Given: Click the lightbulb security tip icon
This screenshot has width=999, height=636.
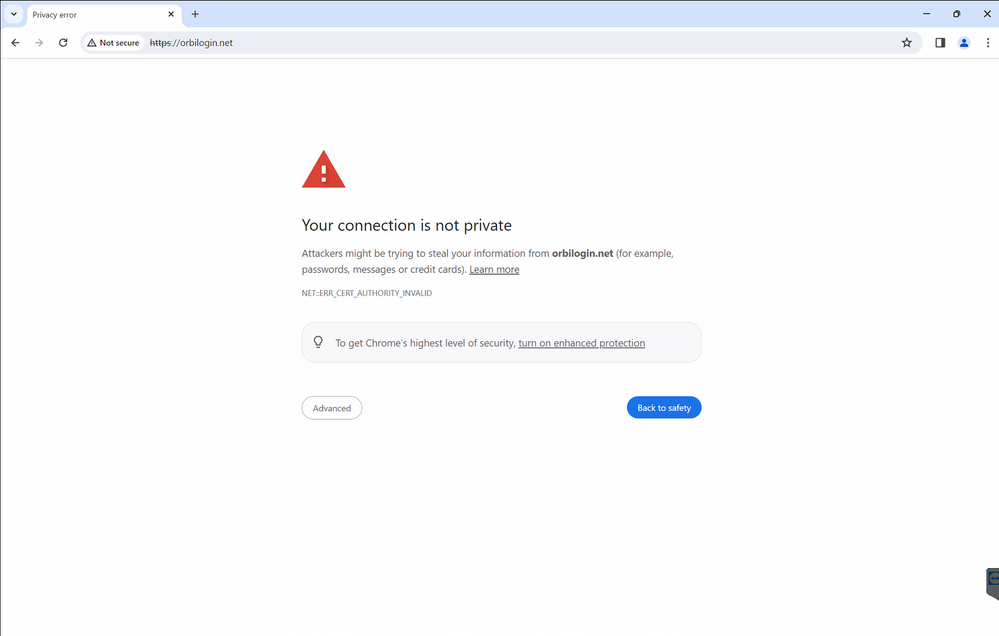Looking at the screenshot, I should coord(318,342).
